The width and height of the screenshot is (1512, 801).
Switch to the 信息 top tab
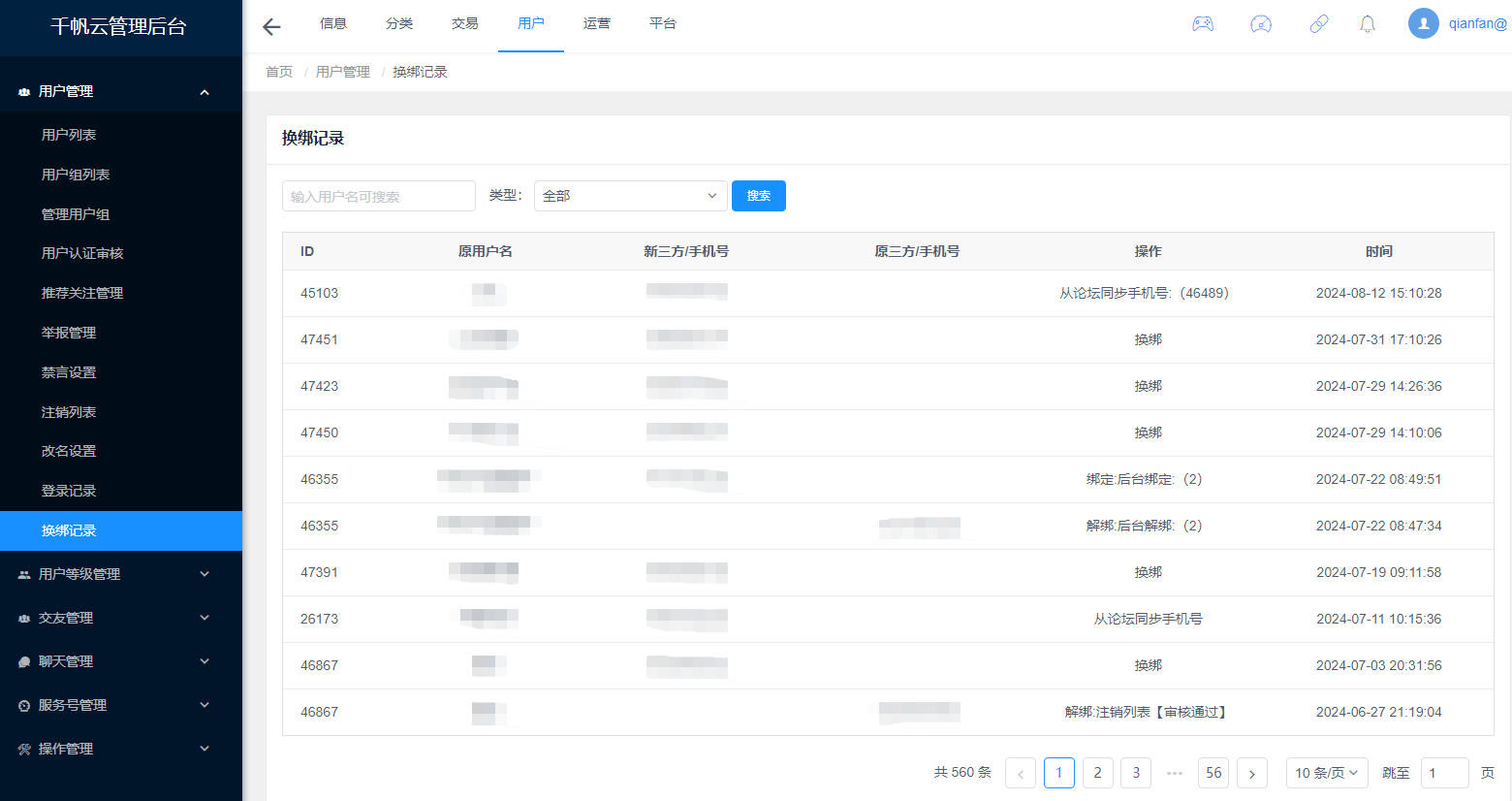pos(333,23)
